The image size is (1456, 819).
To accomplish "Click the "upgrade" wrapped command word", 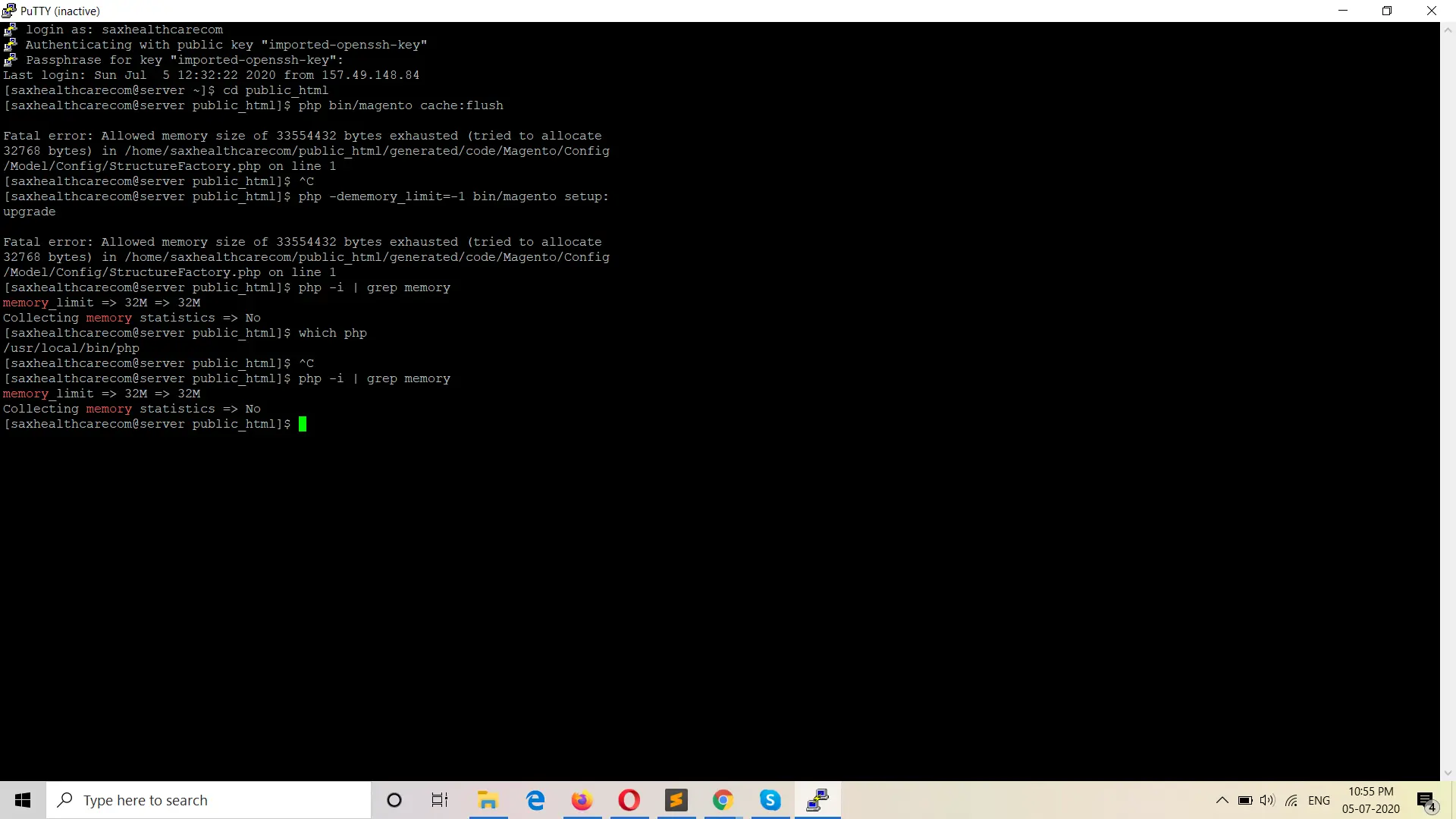I will click(30, 212).
